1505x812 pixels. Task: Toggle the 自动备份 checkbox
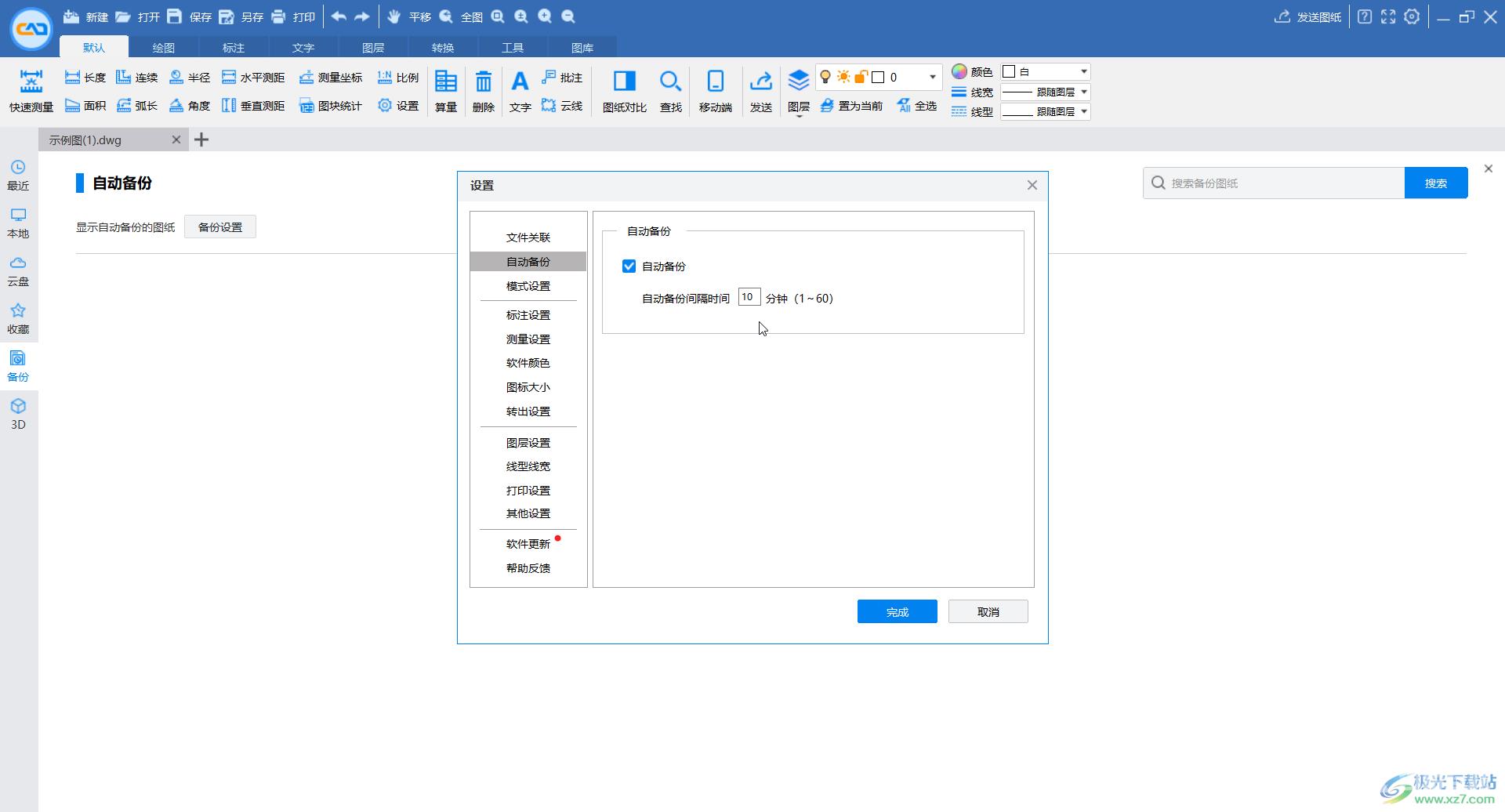[629, 266]
